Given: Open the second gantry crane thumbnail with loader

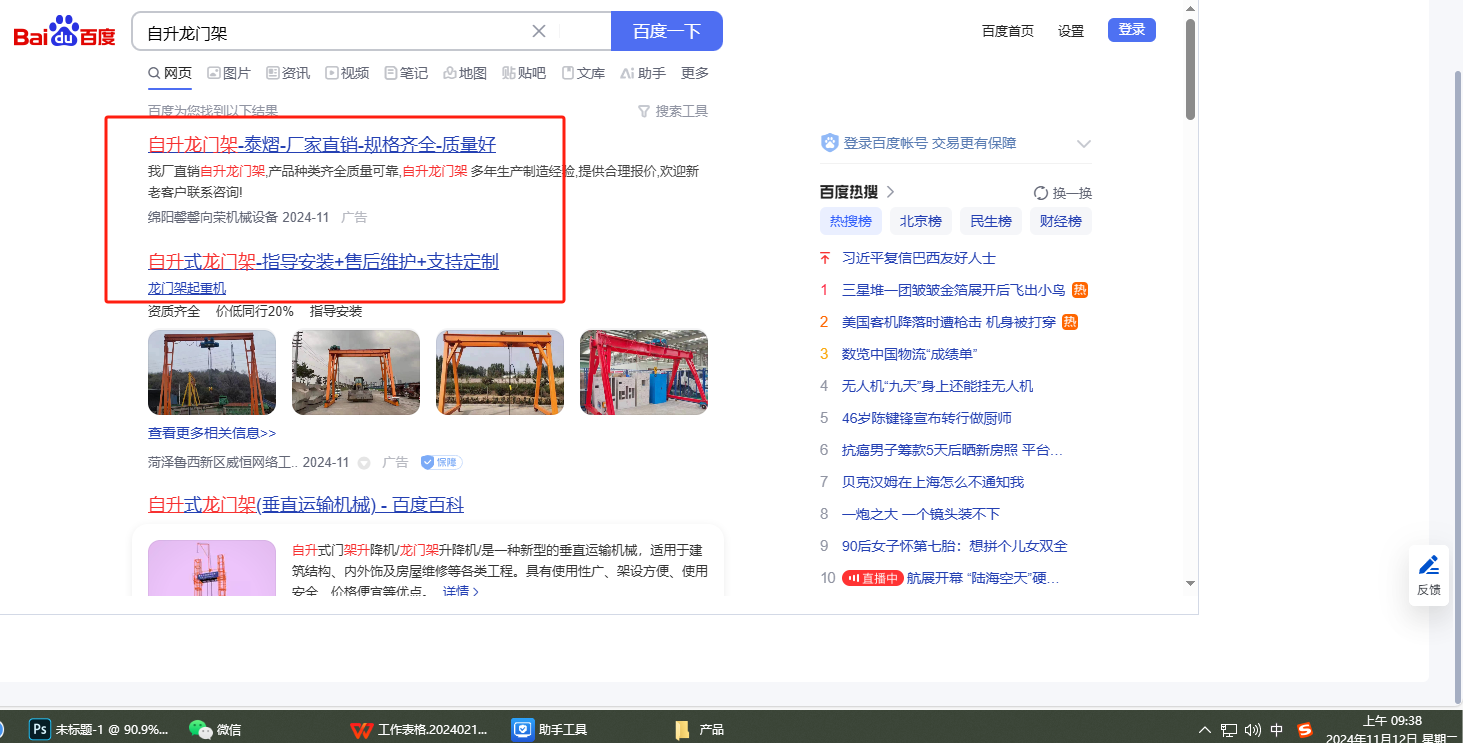Looking at the screenshot, I should pyautogui.click(x=356, y=372).
